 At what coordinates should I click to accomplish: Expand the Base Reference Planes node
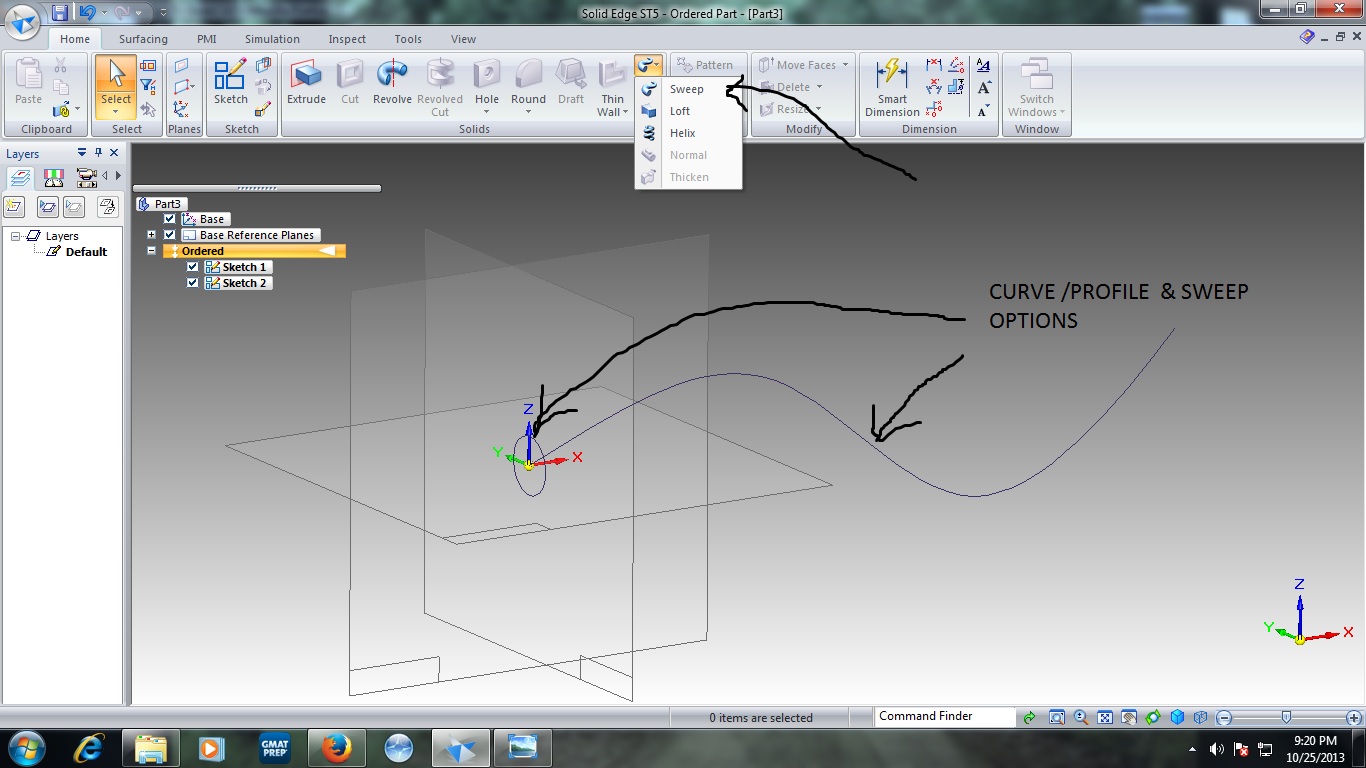coord(151,235)
